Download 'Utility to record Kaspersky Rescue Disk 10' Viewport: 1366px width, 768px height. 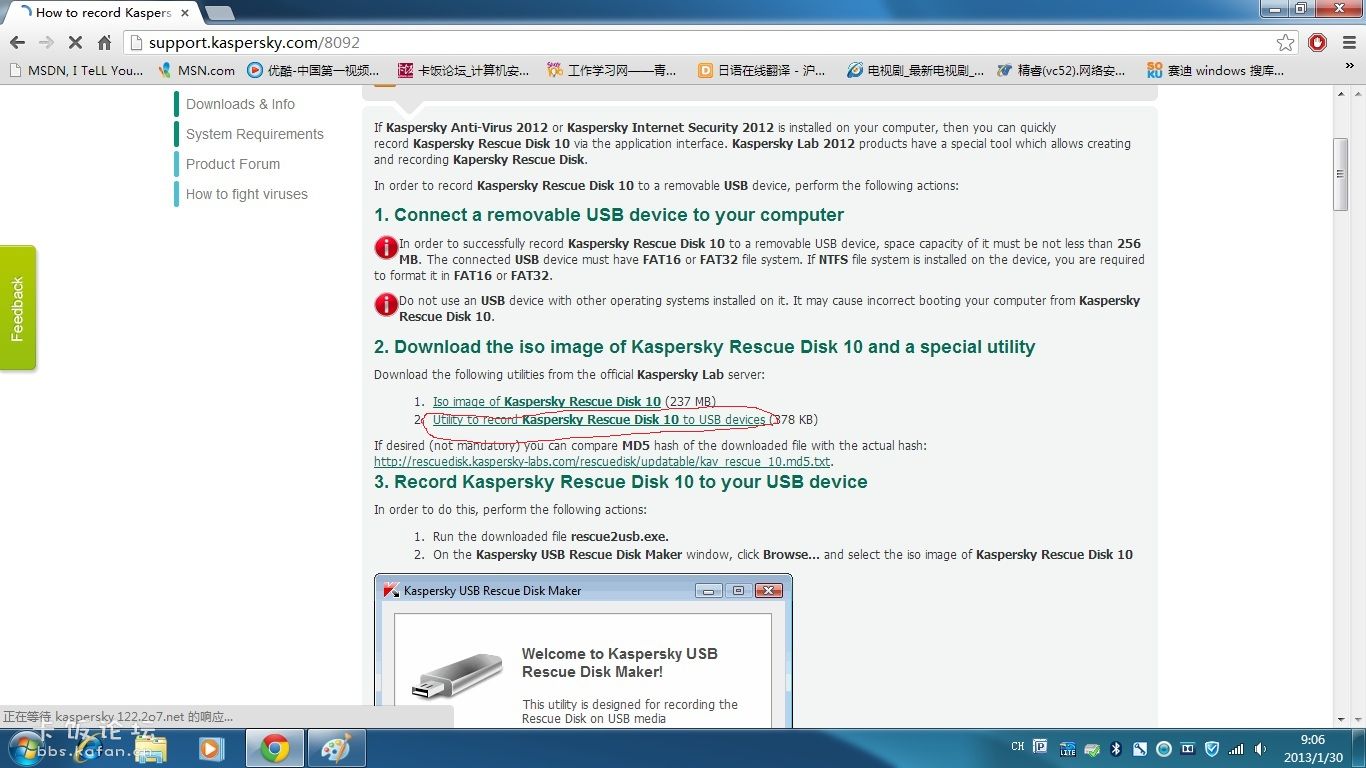(598, 420)
